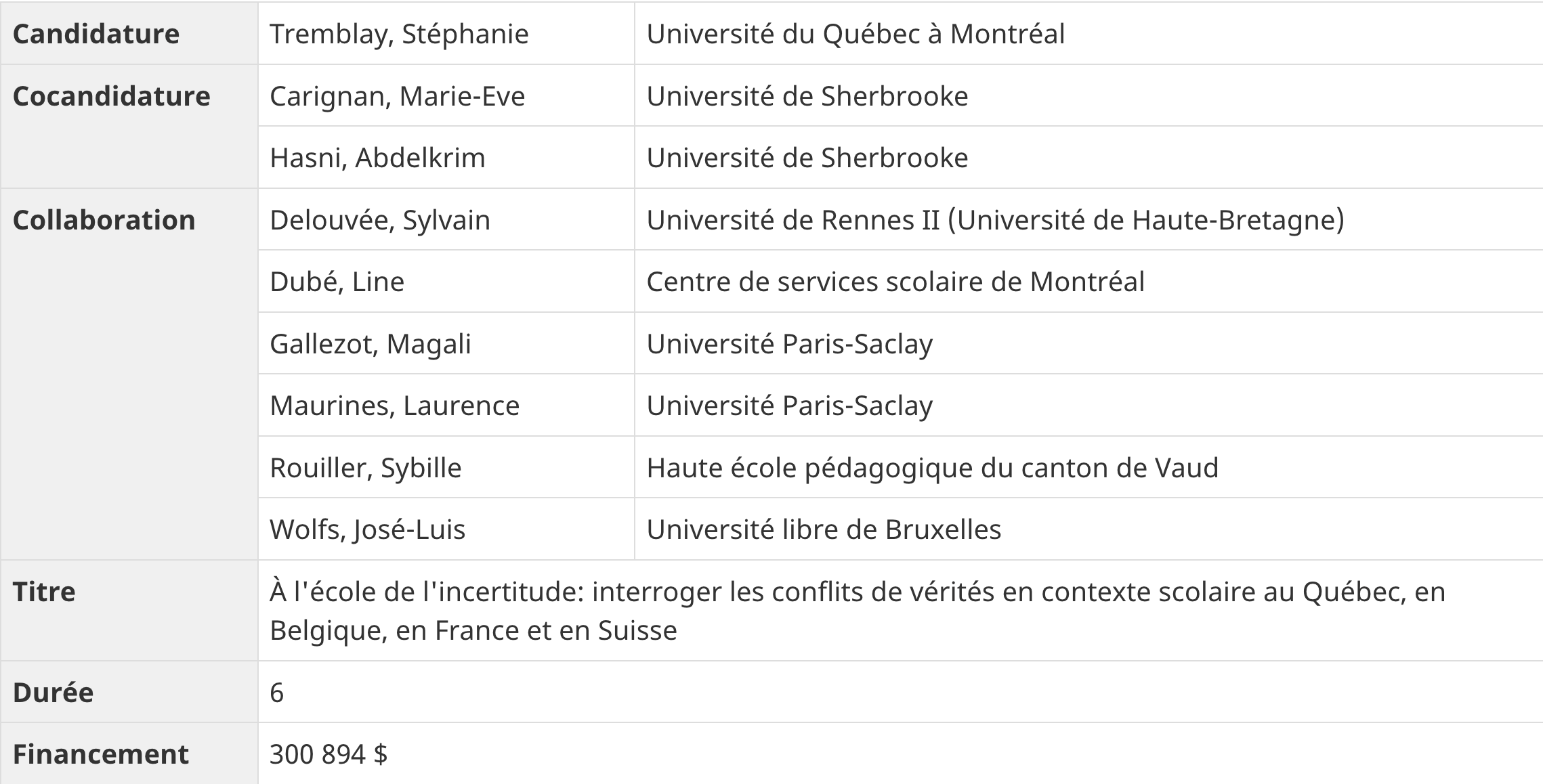The width and height of the screenshot is (1543, 784).
Task: Click the Collaboration row header
Action: tap(104, 220)
